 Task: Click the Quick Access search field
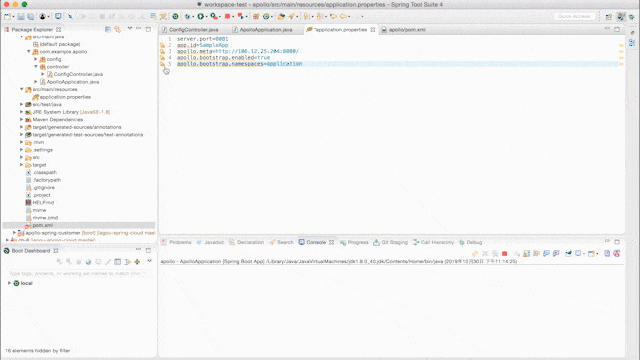tap(574, 16)
